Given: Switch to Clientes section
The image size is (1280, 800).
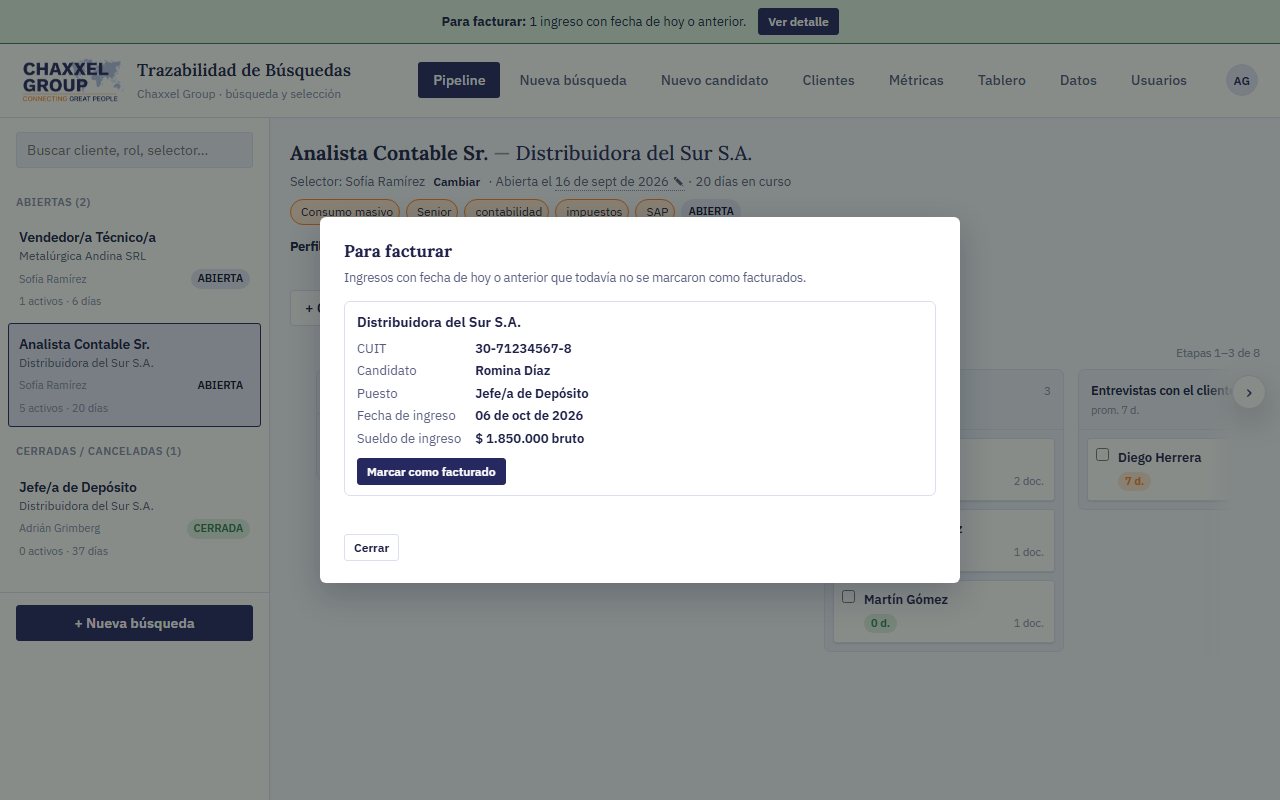Looking at the screenshot, I should pos(828,80).
